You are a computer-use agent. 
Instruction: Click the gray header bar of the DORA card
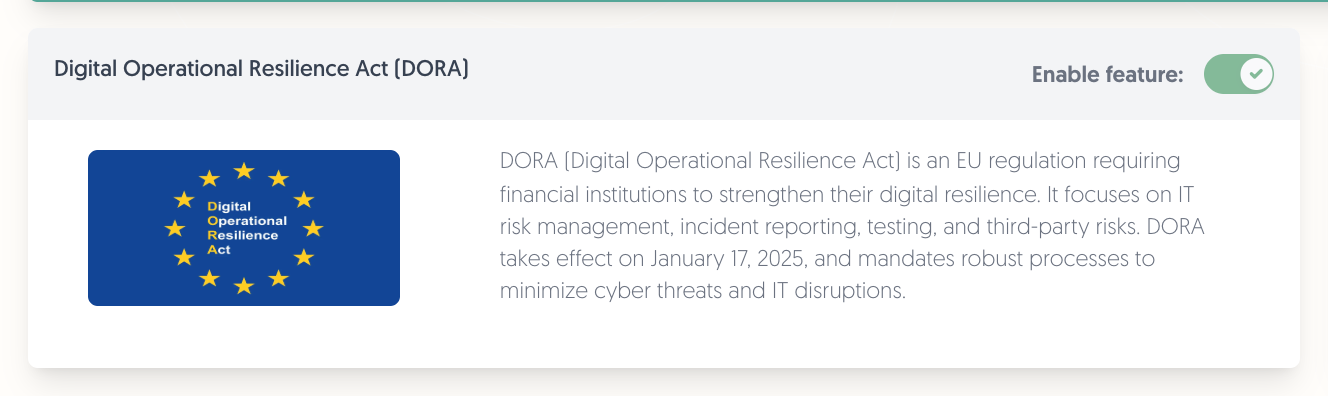[664, 74]
